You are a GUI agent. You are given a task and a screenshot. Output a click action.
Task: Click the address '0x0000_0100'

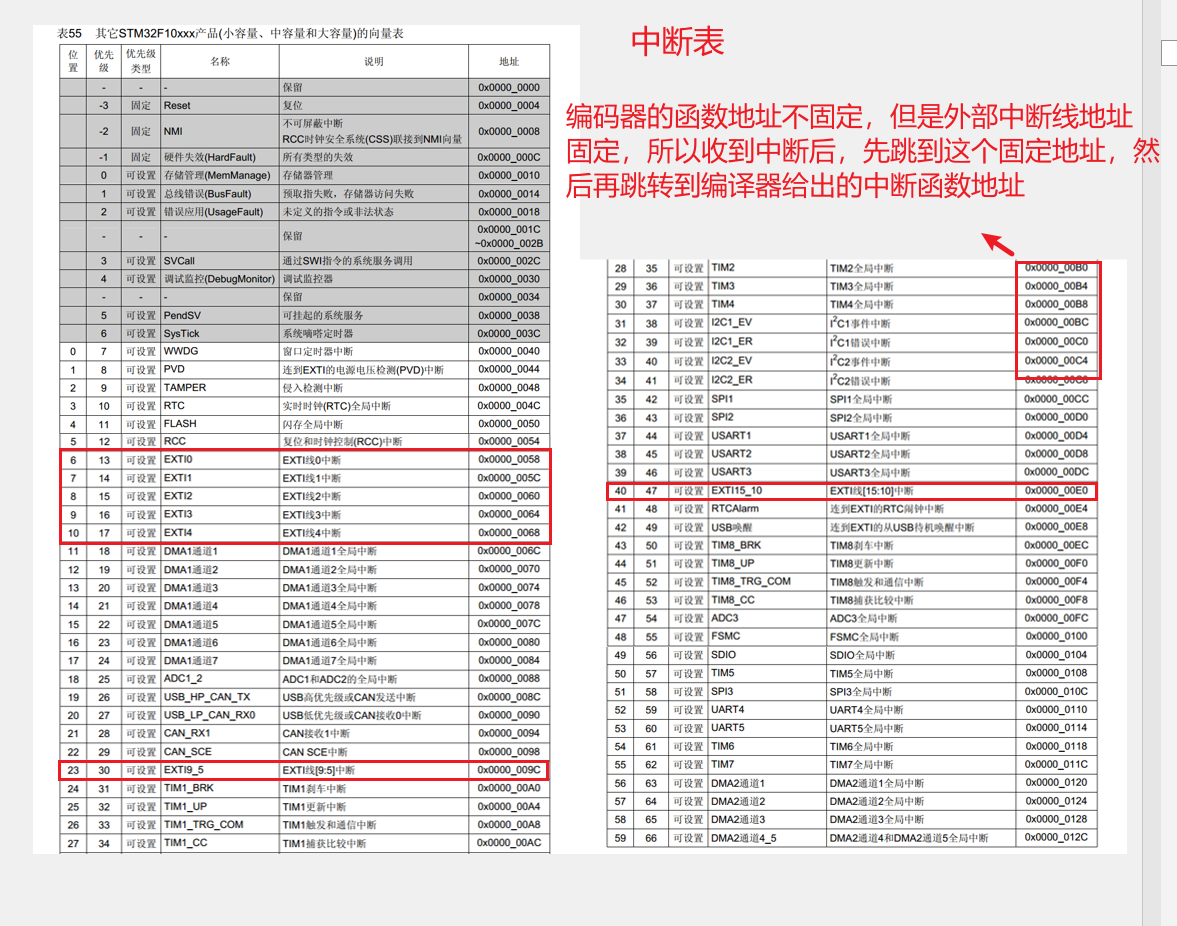(x=1056, y=636)
